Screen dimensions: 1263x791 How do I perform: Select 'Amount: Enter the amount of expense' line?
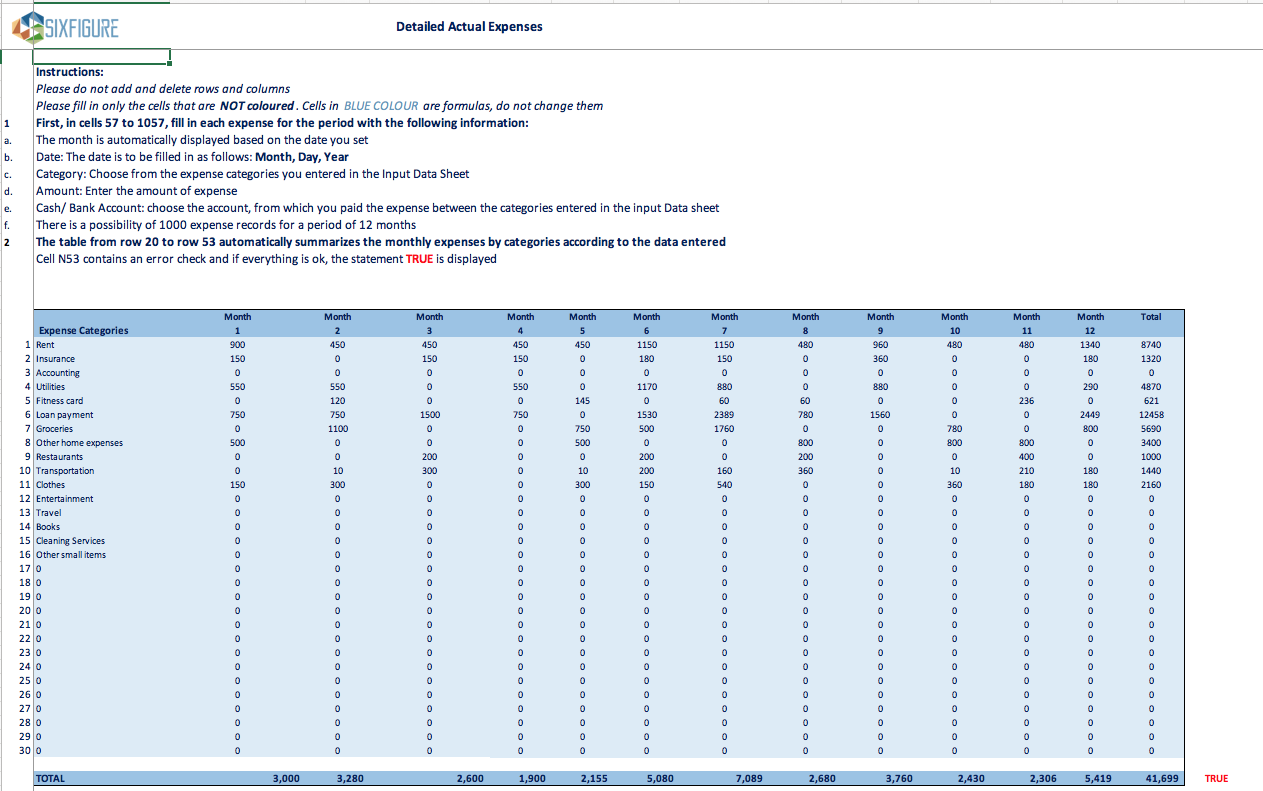[x=137, y=191]
